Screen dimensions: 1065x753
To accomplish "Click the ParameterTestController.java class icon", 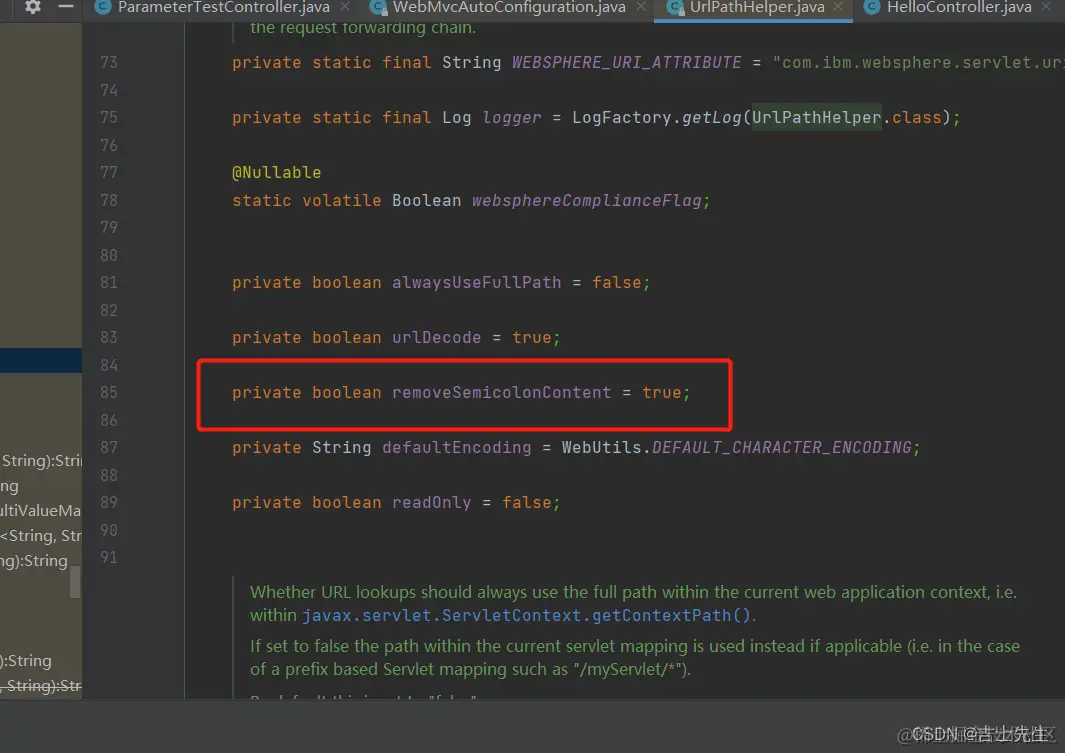I will [103, 7].
